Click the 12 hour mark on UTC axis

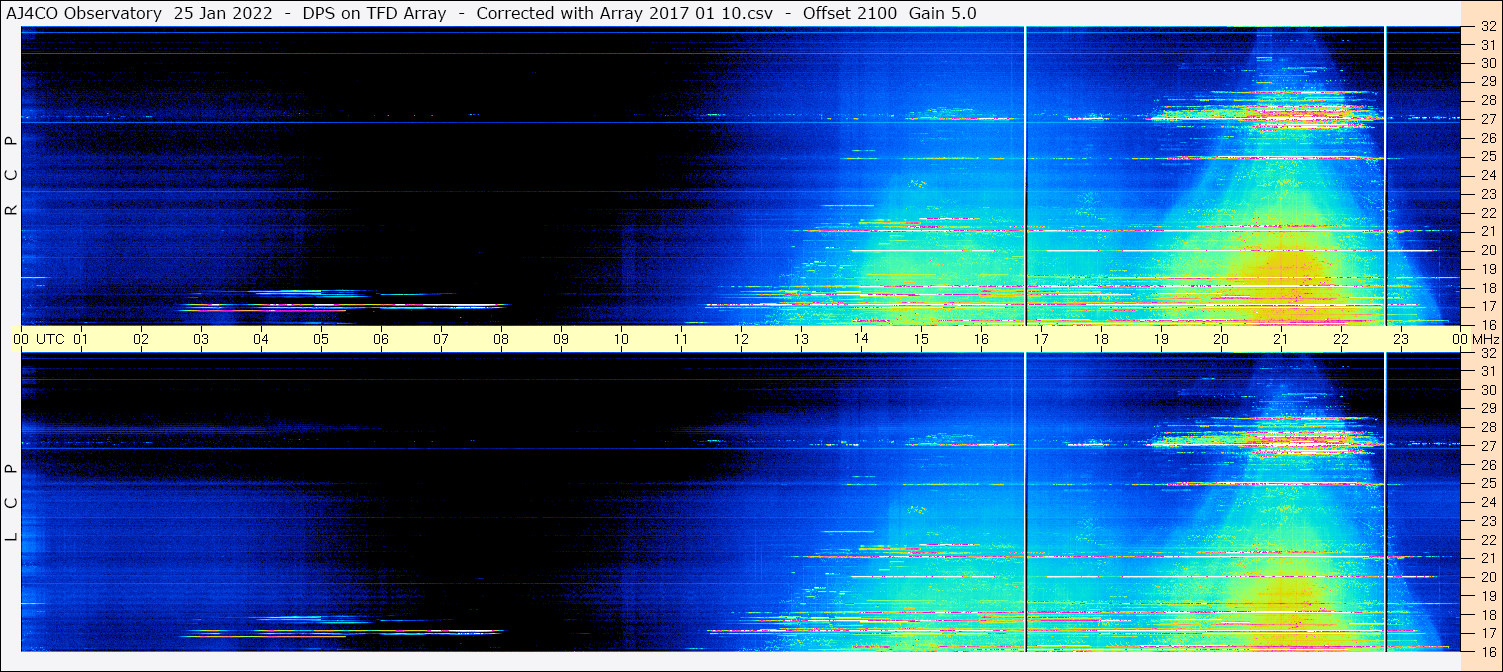pos(741,339)
